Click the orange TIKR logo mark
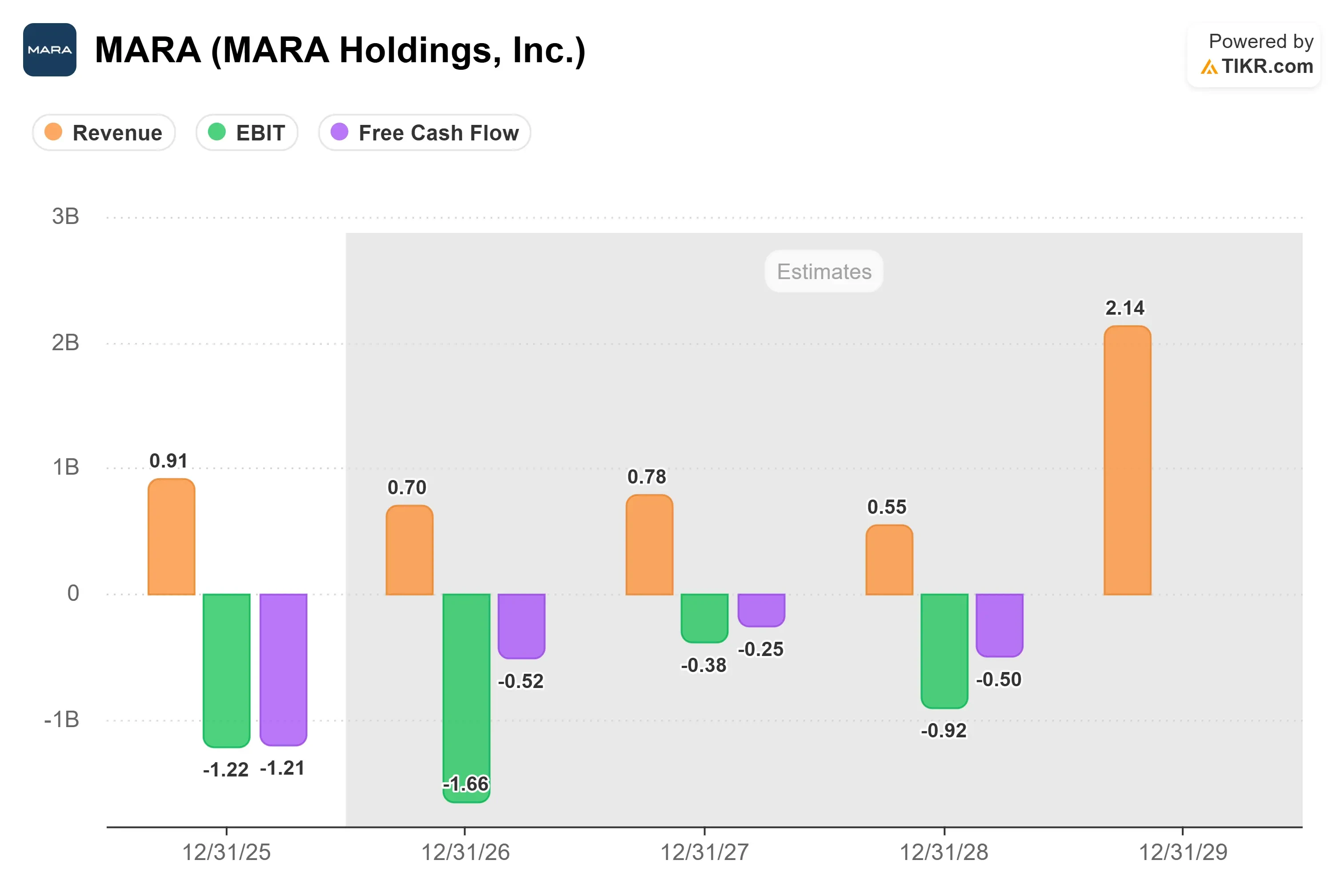Image resolution: width=1344 pixels, height=896 pixels. (1209, 67)
